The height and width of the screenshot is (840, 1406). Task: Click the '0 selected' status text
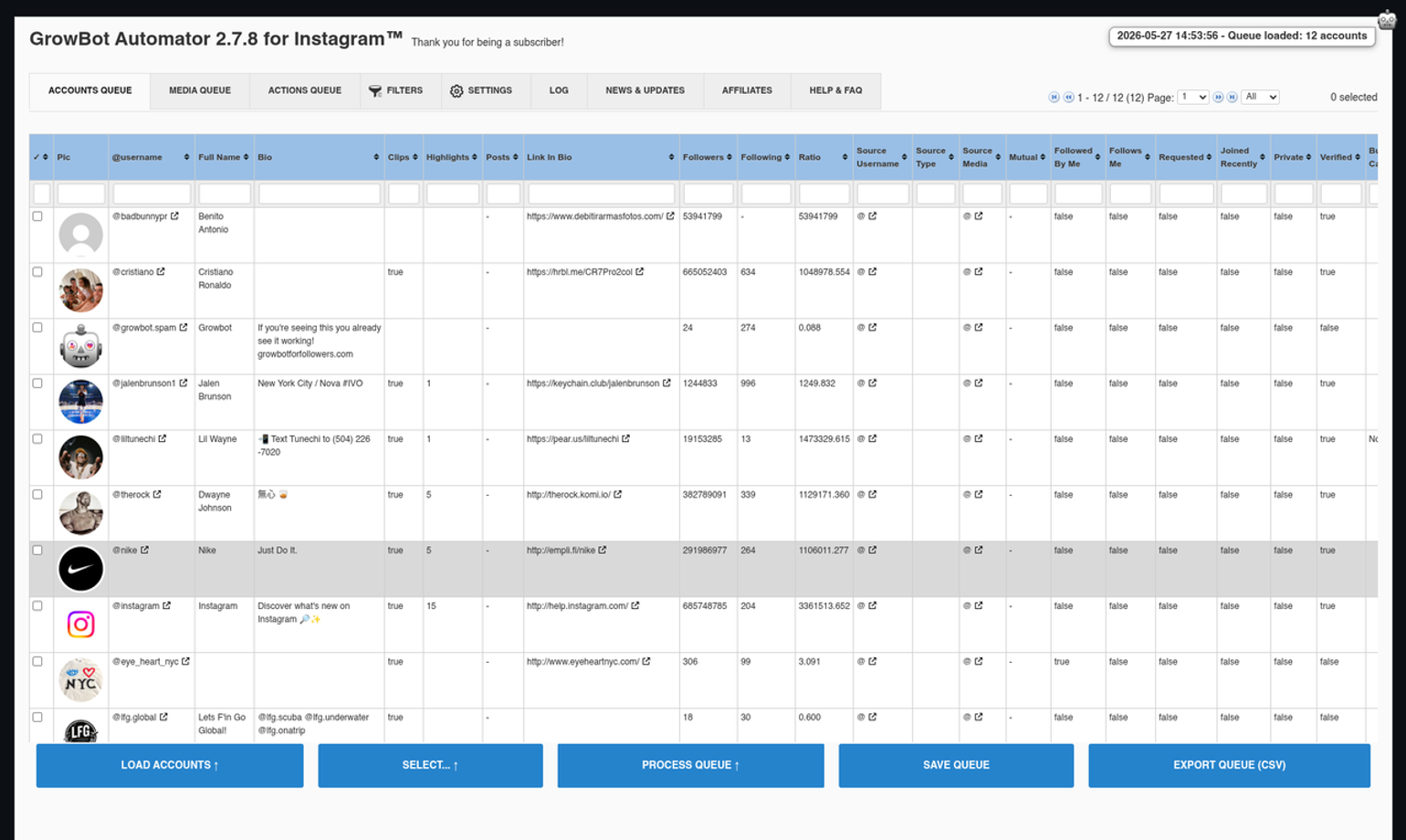pyautogui.click(x=1353, y=97)
